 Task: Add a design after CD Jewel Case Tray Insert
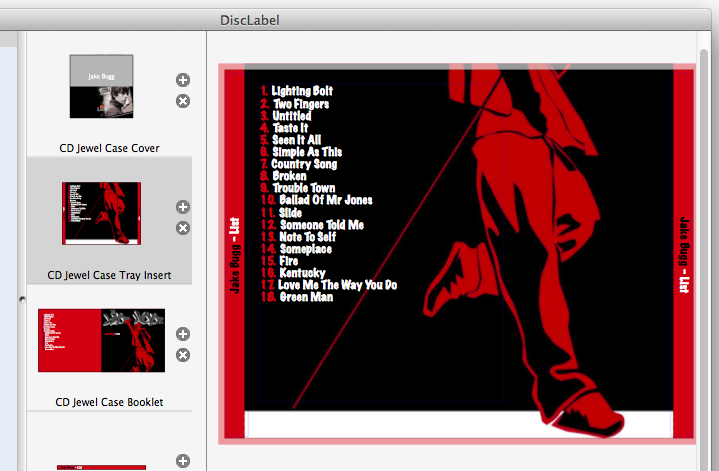[x=183, y=207]
